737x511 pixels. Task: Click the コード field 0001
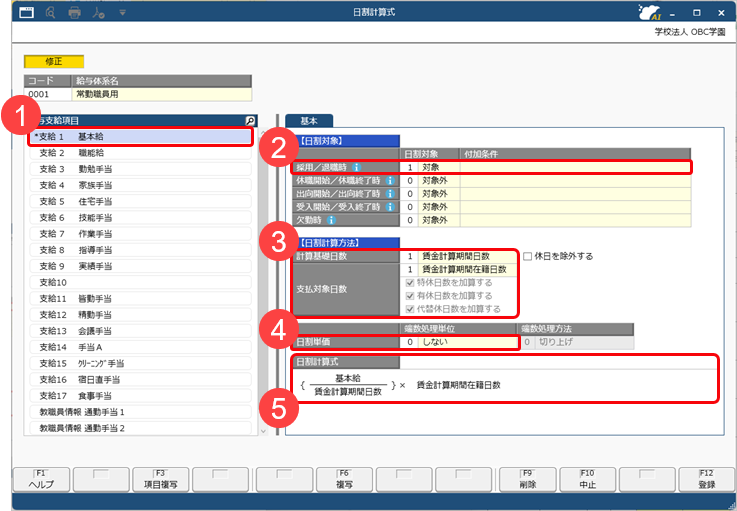[x=47, y=94]
